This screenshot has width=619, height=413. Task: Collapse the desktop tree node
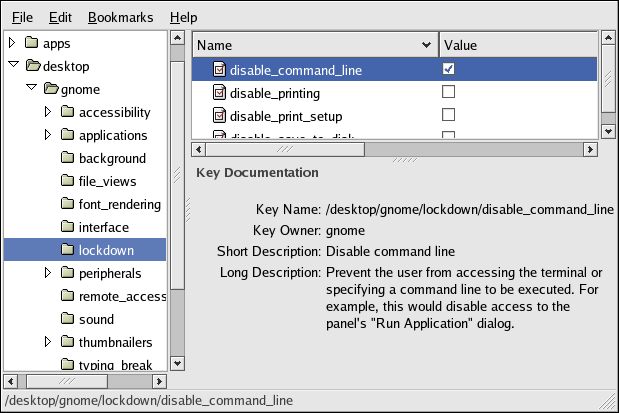[12, 67]
